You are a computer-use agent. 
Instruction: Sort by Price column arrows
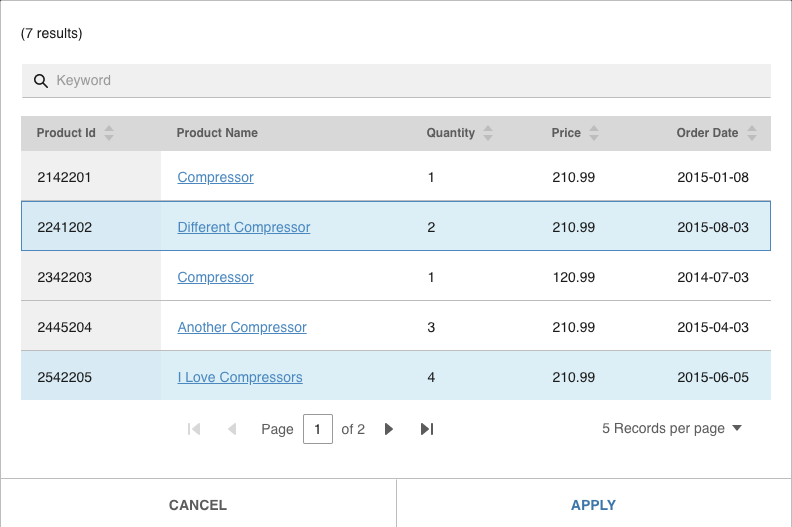594,133
